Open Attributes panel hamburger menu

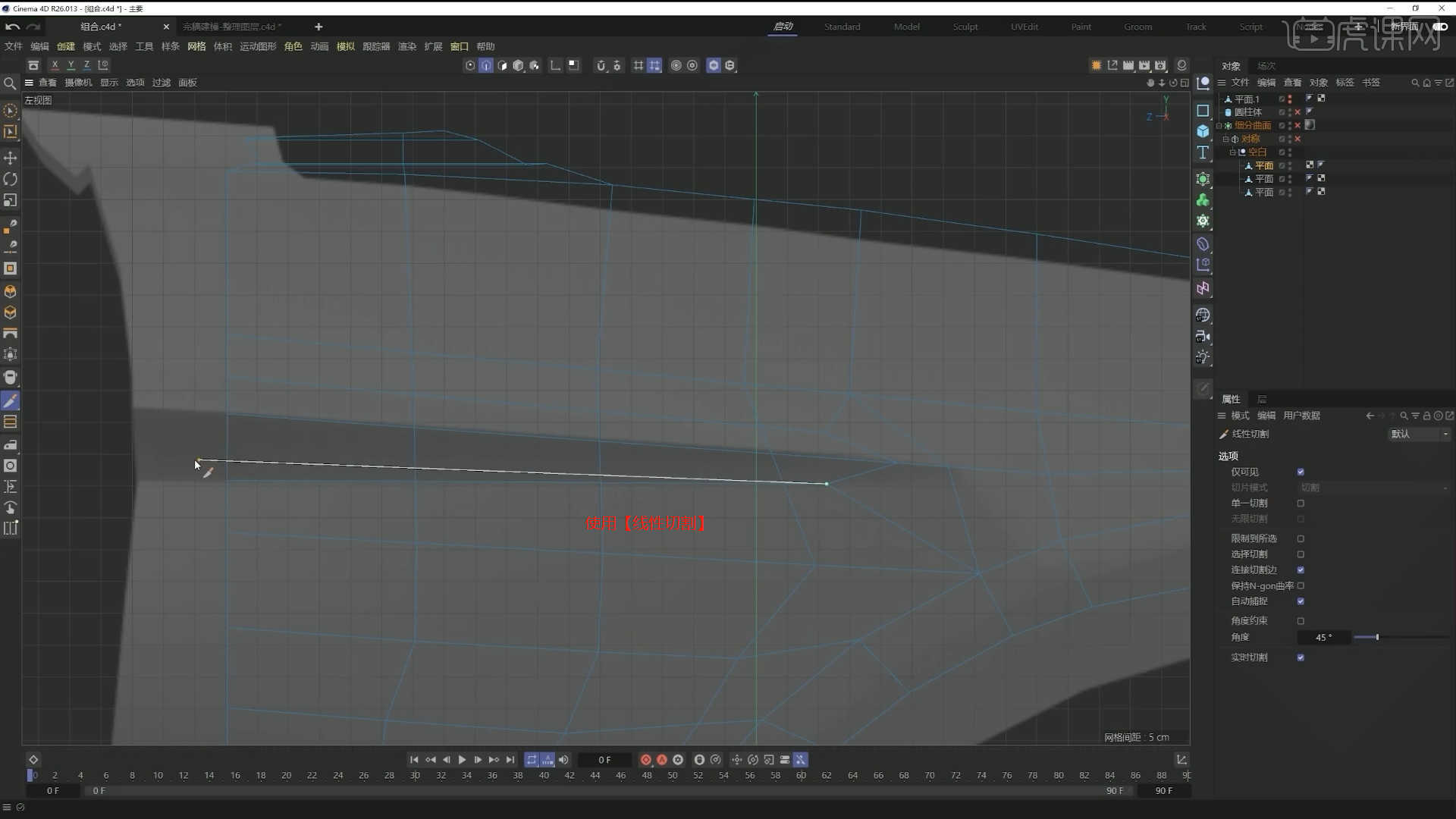click(x=1222, y=416)
